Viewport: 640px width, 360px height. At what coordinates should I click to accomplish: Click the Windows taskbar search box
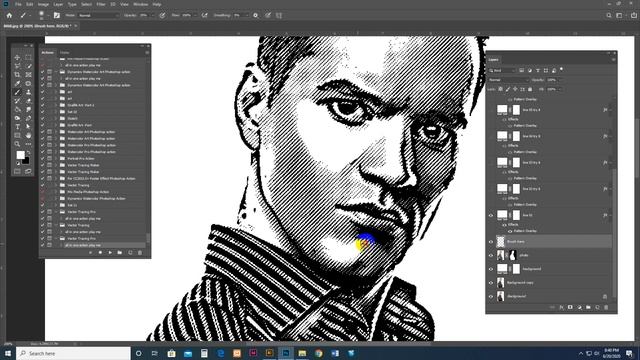click(73, 353)
